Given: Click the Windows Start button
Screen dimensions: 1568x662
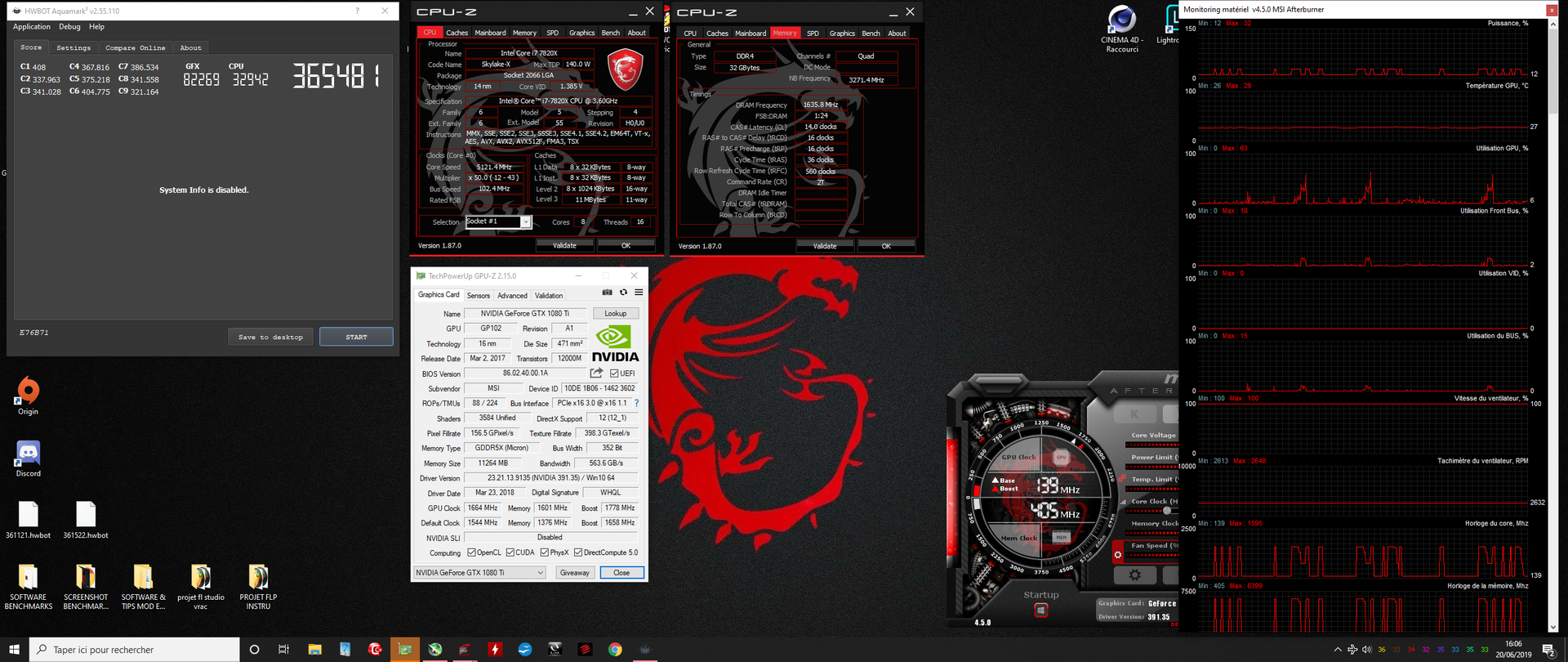Looking at the screenshot, I should [x=14, y=650].
